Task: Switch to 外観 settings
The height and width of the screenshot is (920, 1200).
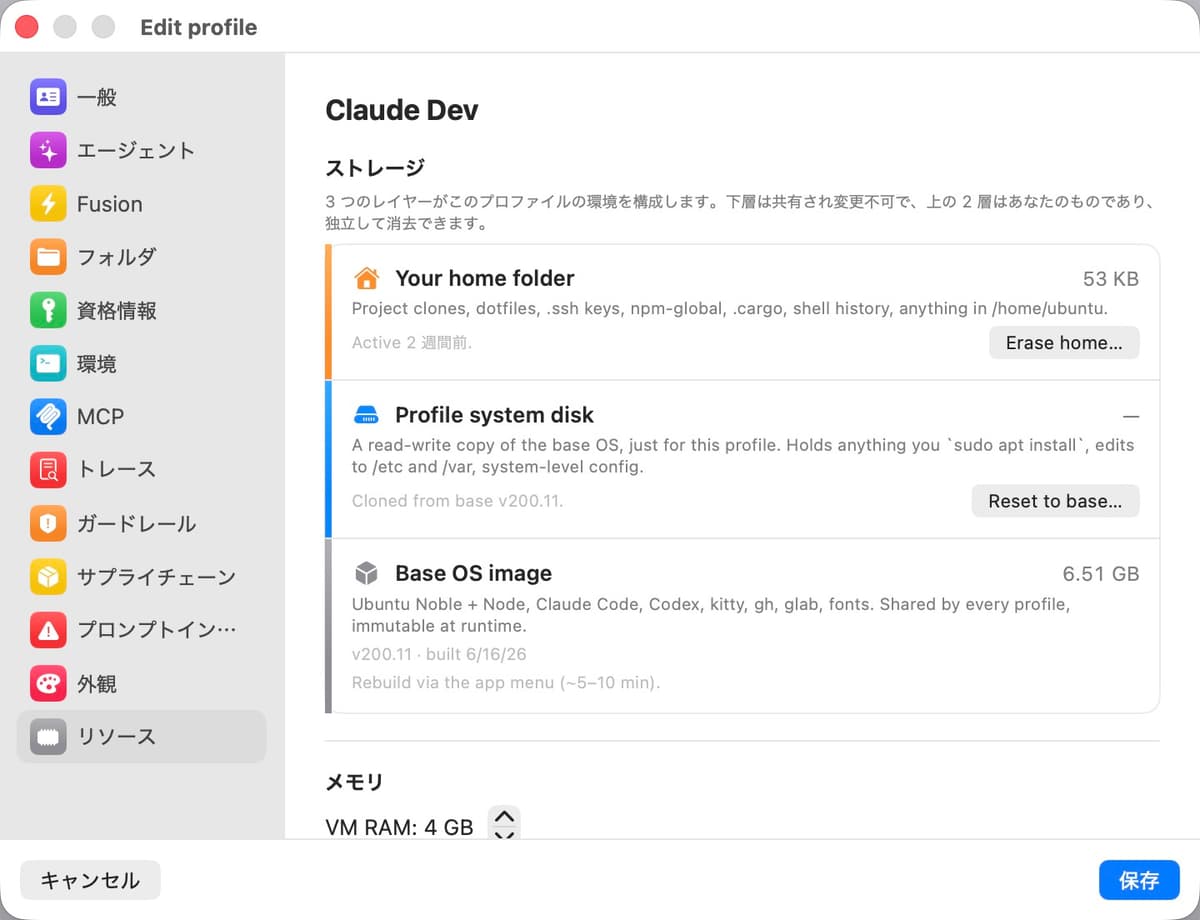Action: [x=142, y=683]
